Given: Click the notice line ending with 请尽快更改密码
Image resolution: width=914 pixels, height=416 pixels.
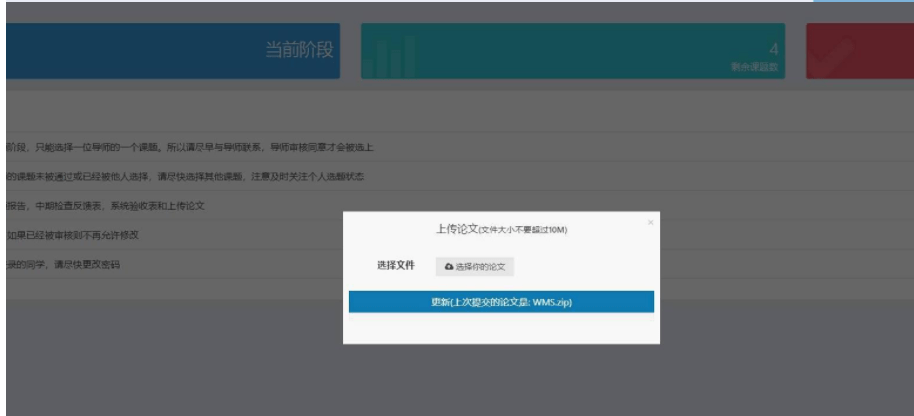Looking at the screenshot, I should coord(63,265).
